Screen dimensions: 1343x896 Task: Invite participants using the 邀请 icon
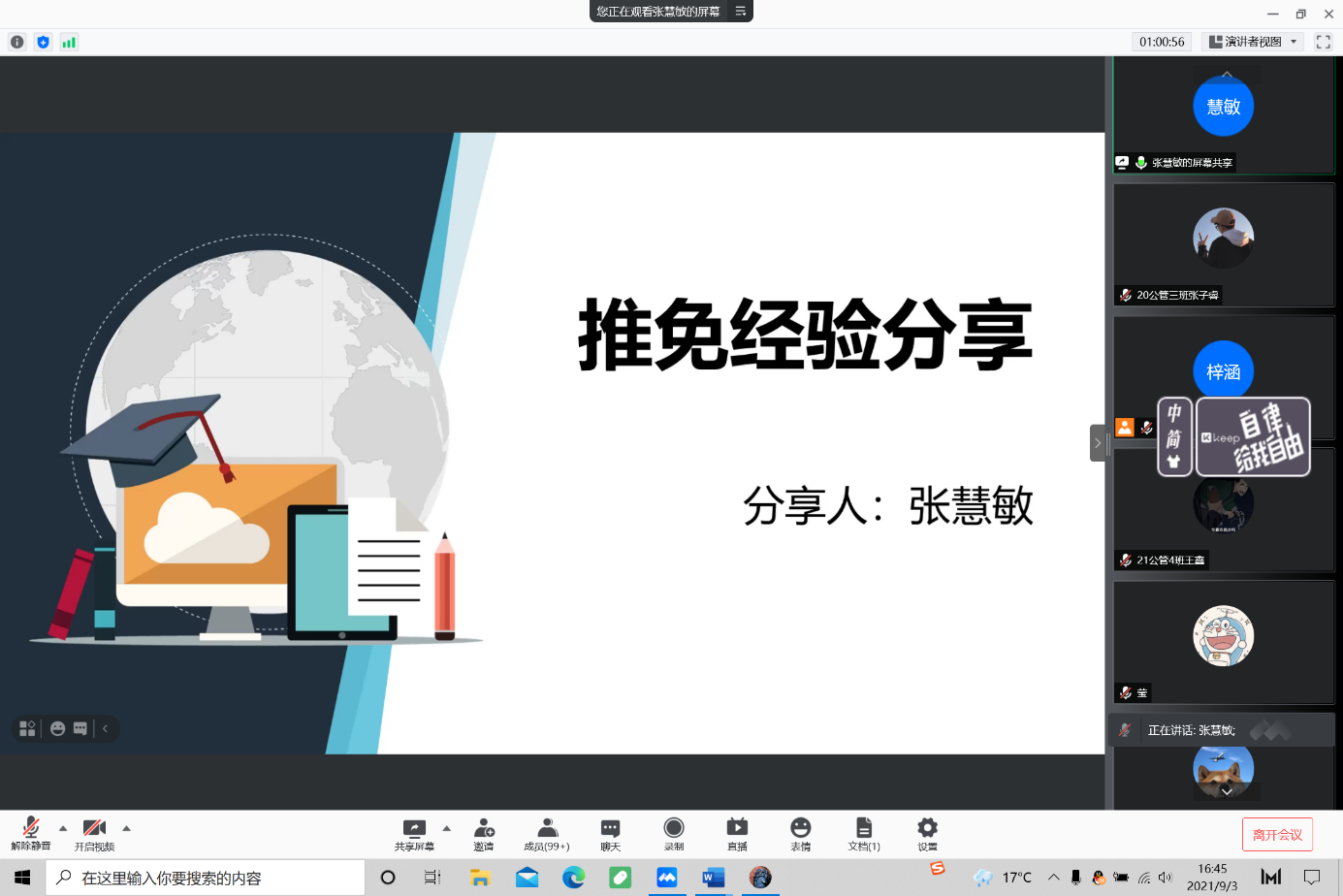click(484, 834)
